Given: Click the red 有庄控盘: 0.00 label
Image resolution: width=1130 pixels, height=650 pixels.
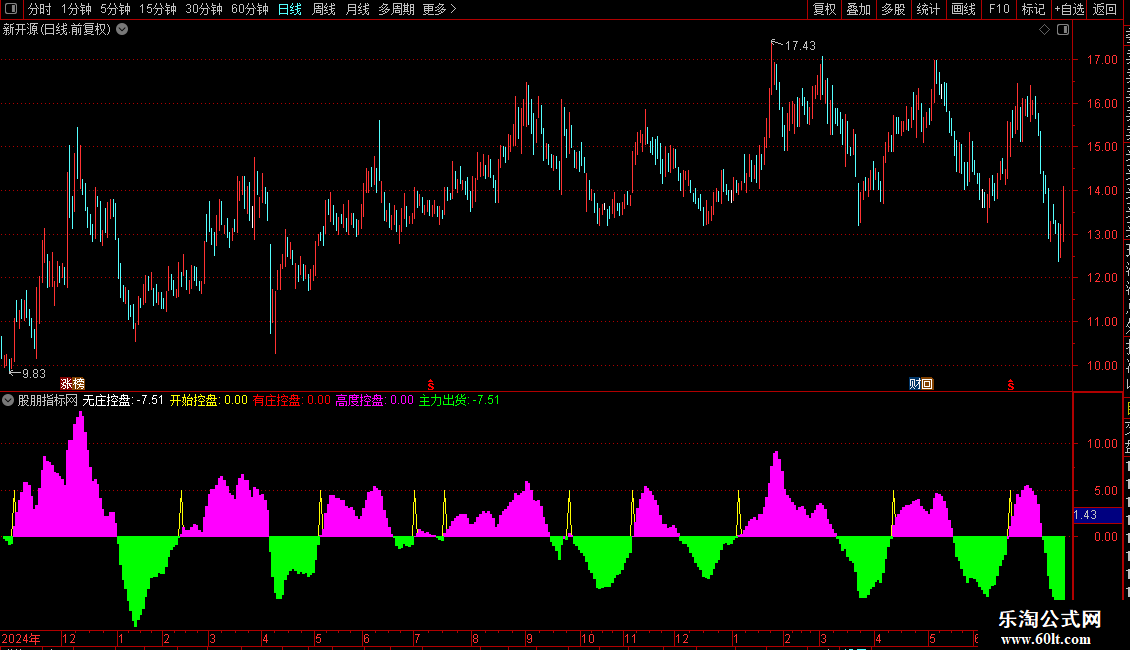Looking at the screenshot, I should 292,400.
